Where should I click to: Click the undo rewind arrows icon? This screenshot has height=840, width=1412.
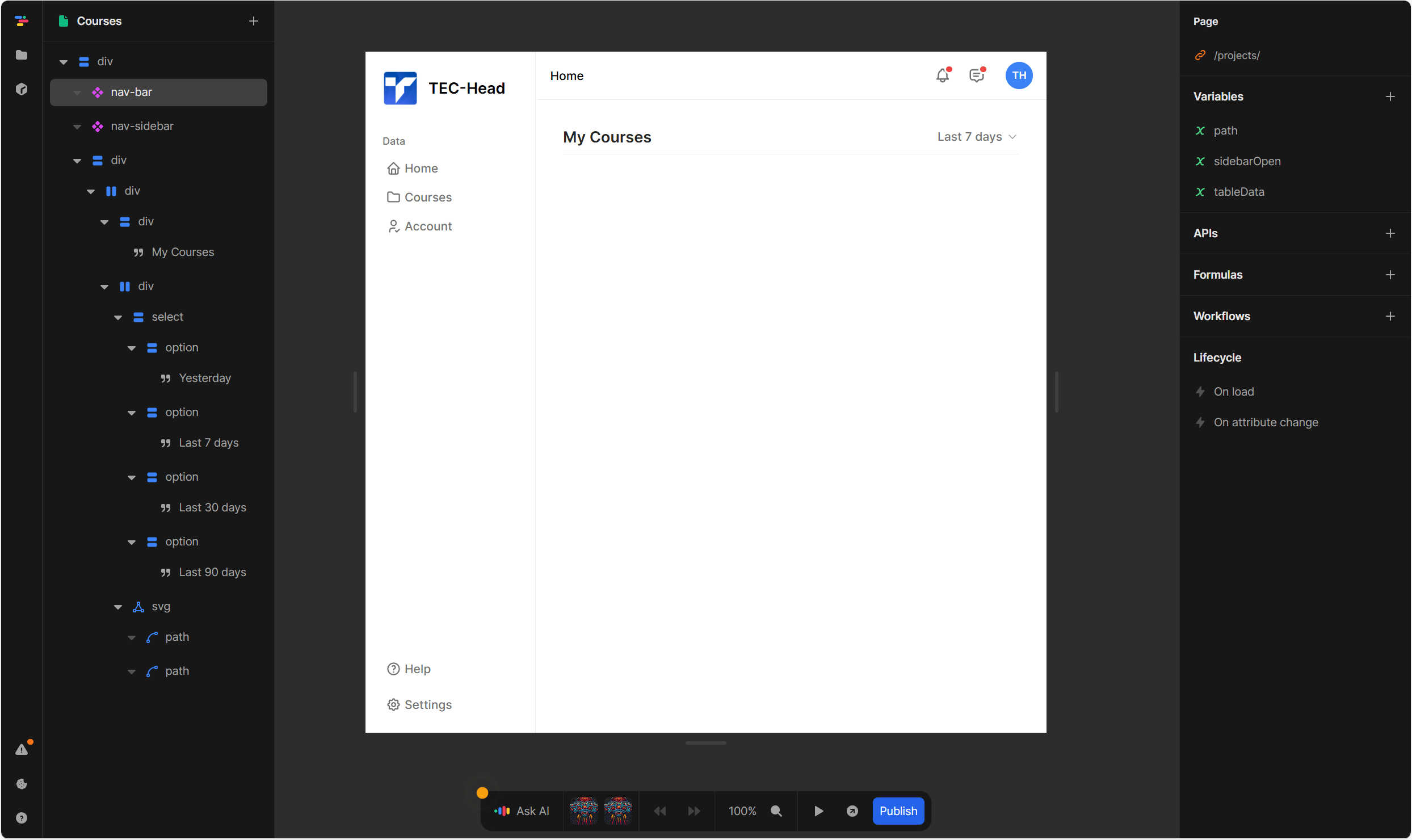click(660, 811)
